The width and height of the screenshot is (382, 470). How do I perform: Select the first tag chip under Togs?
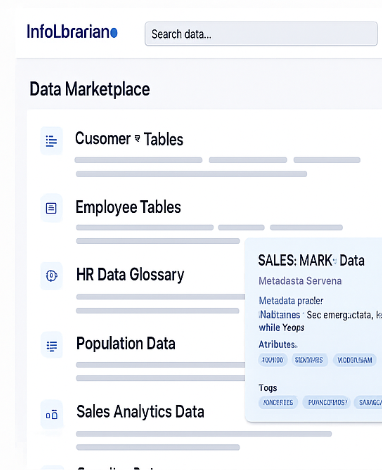coord(278,402)
